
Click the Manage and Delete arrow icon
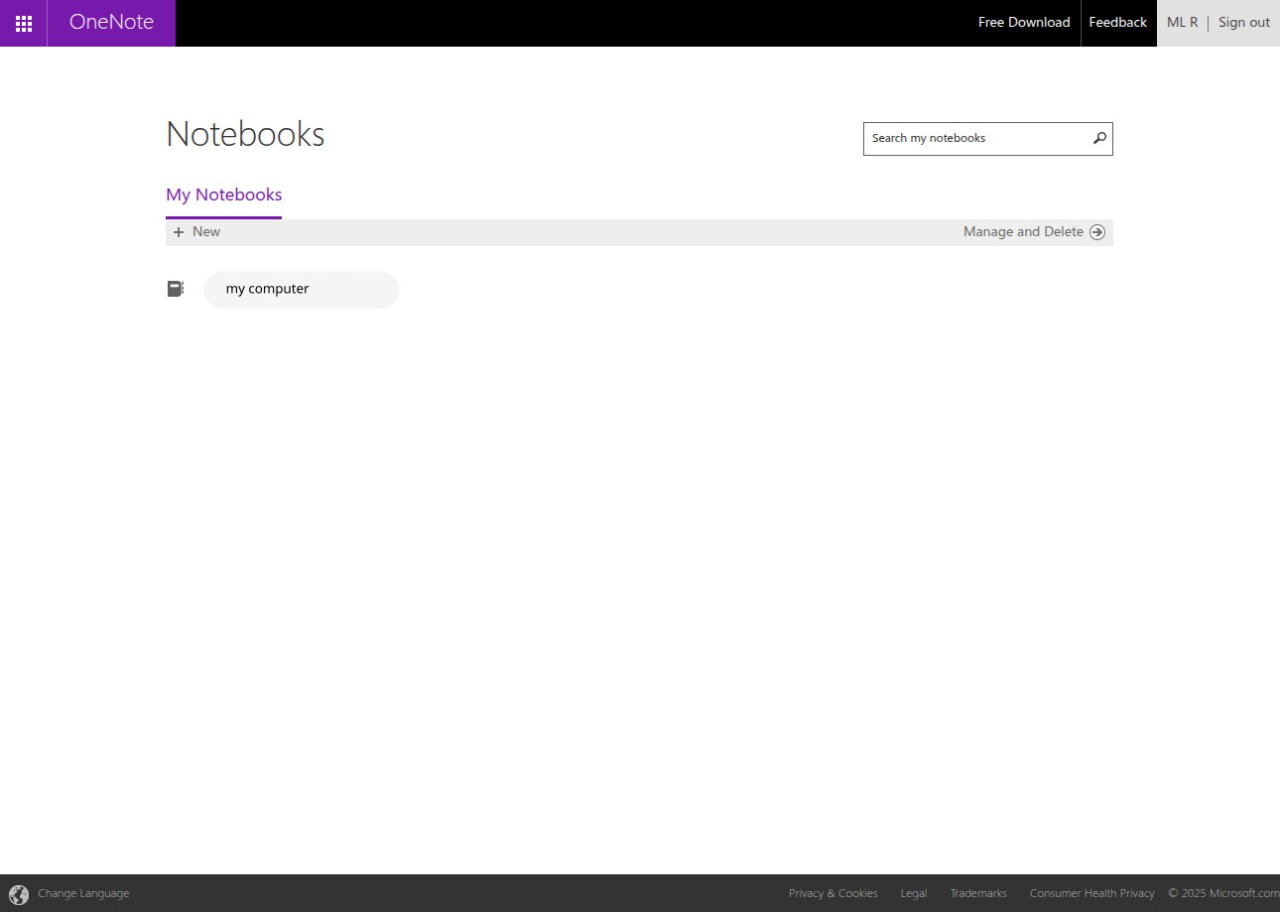[x=1097, y=231]
